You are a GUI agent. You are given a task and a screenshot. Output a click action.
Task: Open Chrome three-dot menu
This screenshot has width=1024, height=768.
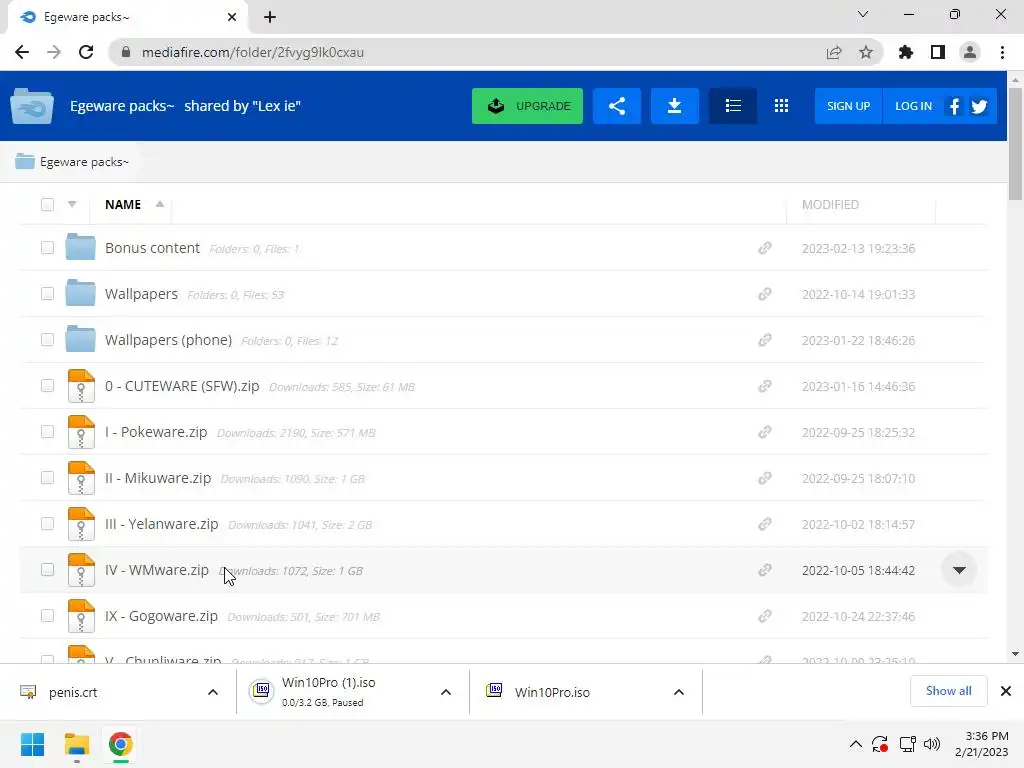[1002, 52]
